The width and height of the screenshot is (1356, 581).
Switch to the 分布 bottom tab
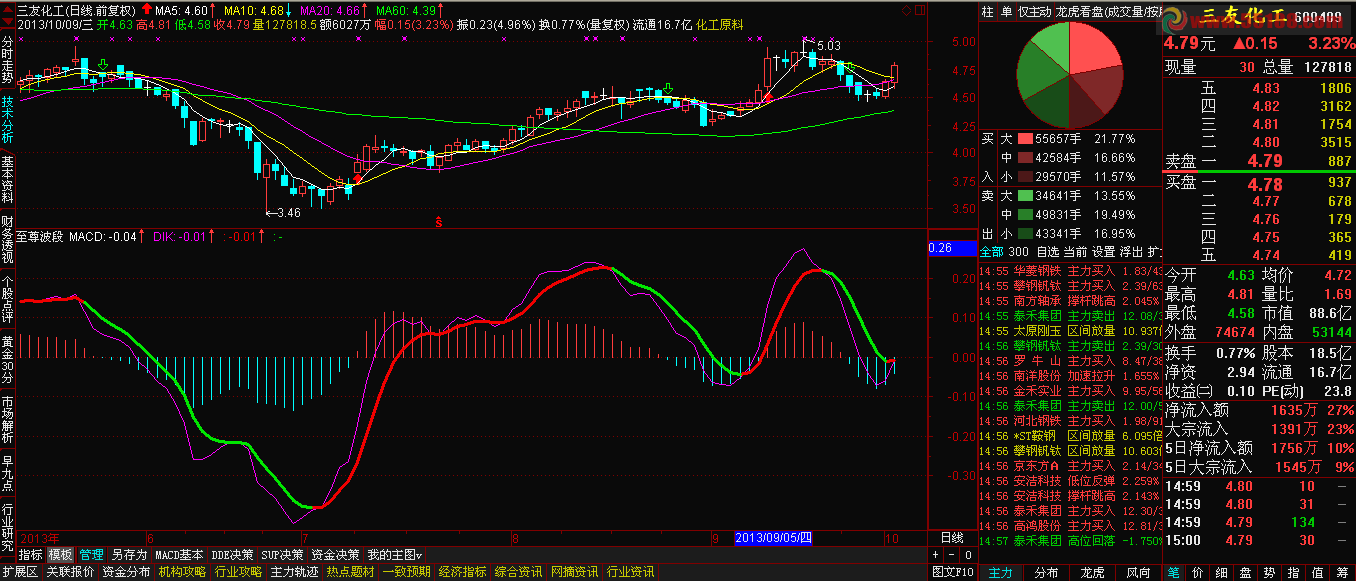1047,572
